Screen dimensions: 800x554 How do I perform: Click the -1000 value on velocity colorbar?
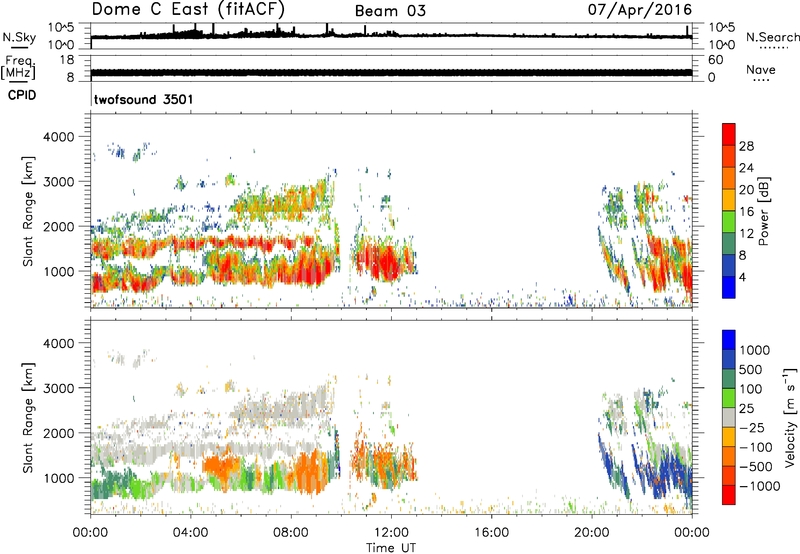point(759,486)
